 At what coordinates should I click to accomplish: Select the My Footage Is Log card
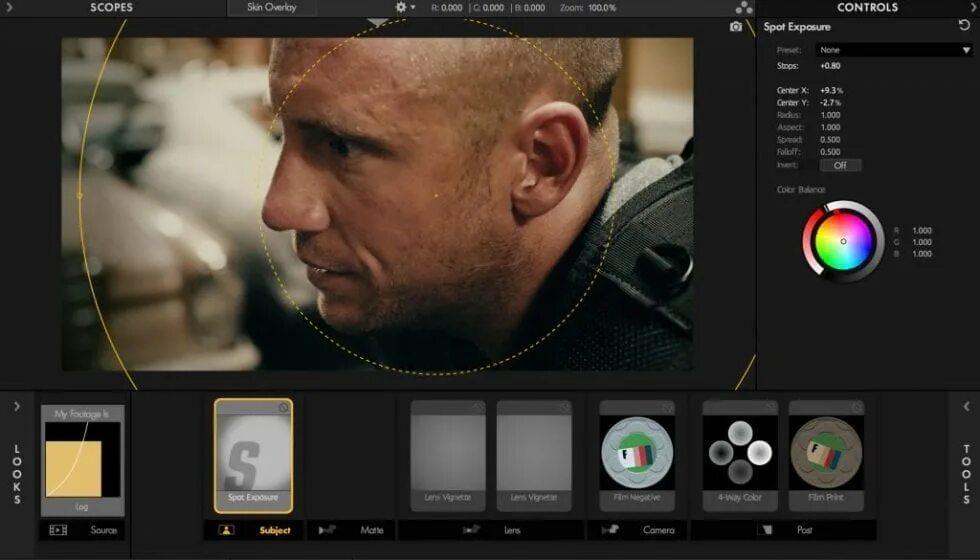(x=82, y=460)
